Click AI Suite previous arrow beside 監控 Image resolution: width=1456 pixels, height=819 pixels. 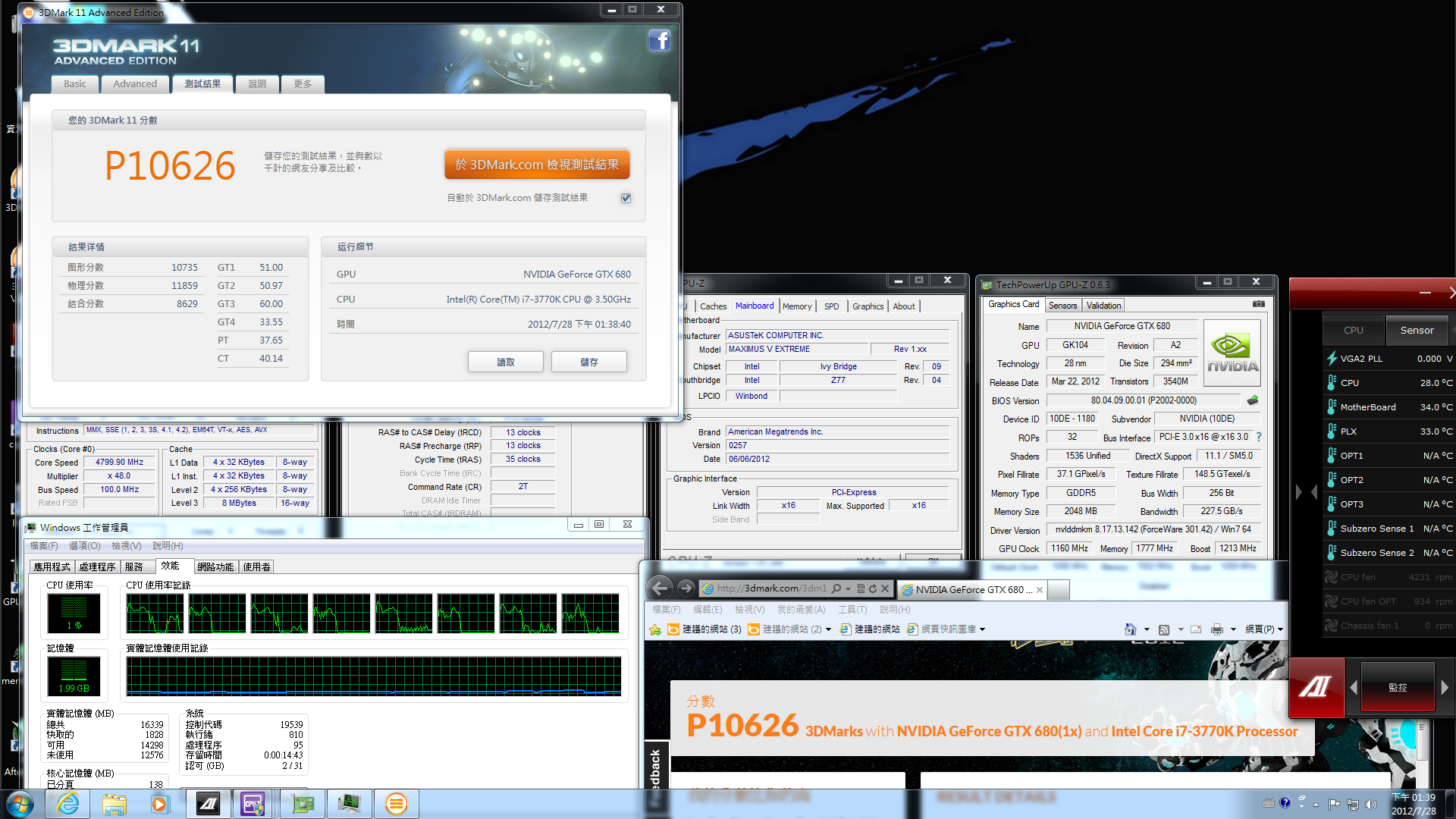point(1353,687)
